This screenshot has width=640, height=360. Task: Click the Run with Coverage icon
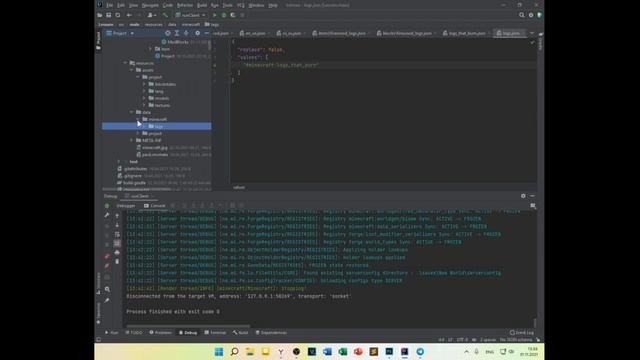(233, 15)
